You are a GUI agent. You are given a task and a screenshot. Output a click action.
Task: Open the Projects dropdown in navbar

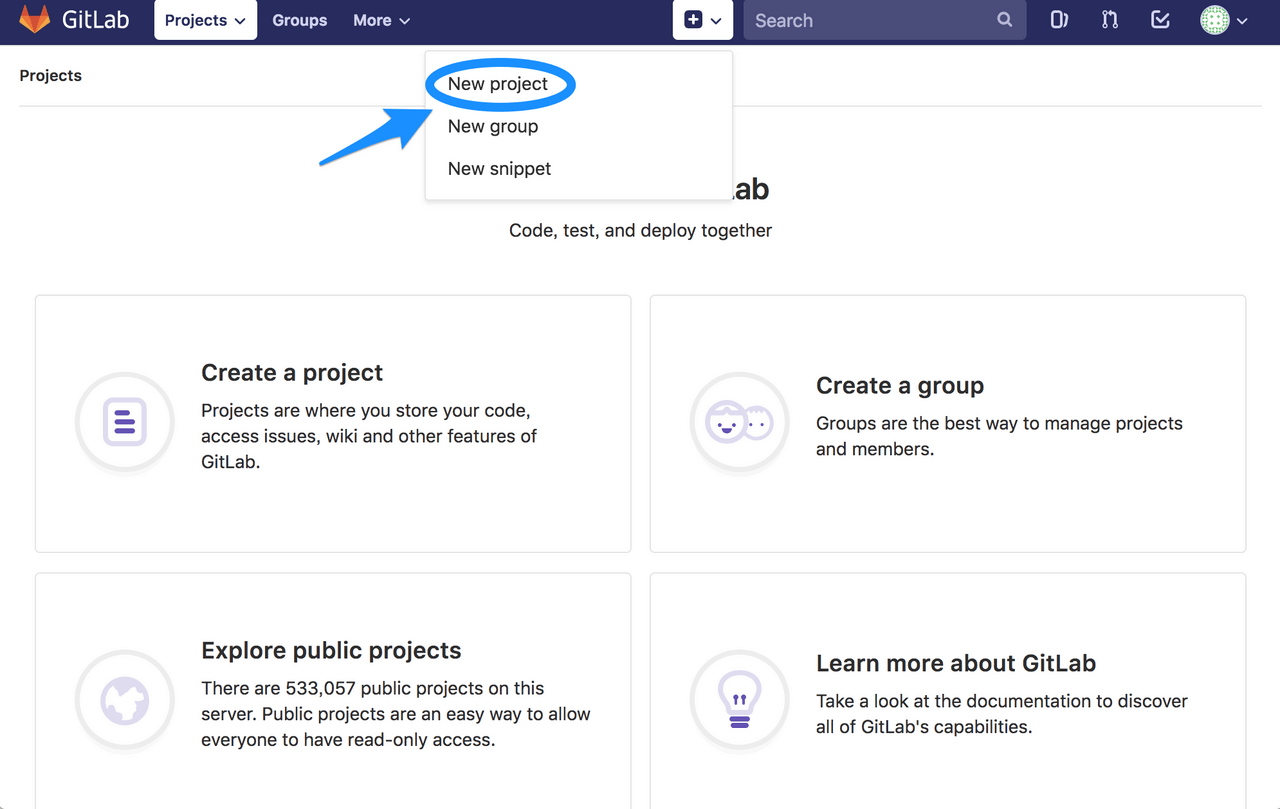click(205, 20)
